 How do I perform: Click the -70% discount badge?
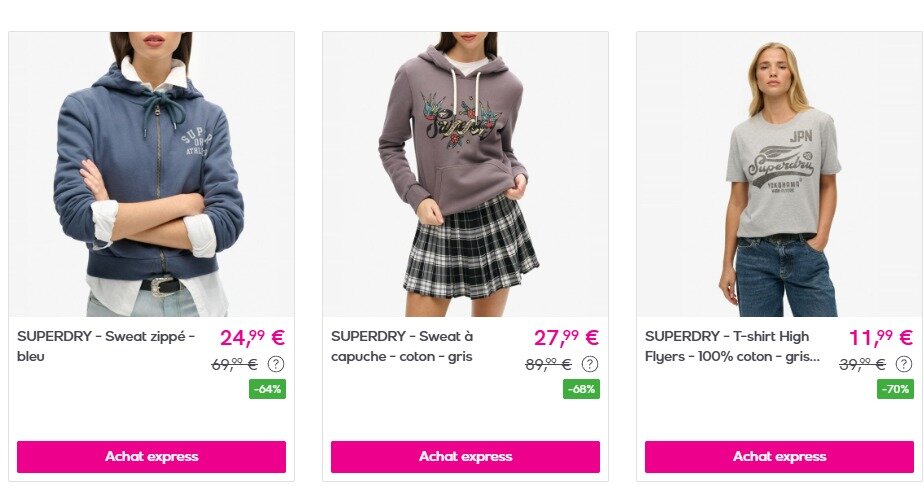[896, 389]
